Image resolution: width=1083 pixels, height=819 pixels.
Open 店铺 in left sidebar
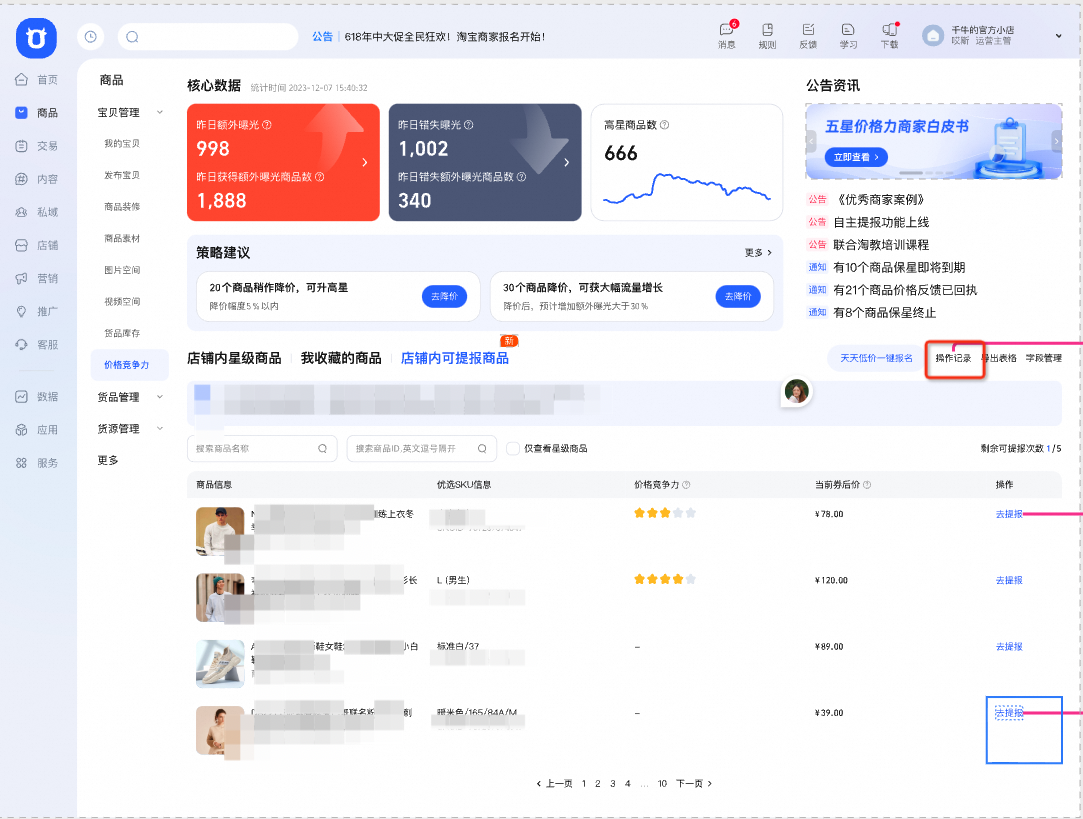36,245
